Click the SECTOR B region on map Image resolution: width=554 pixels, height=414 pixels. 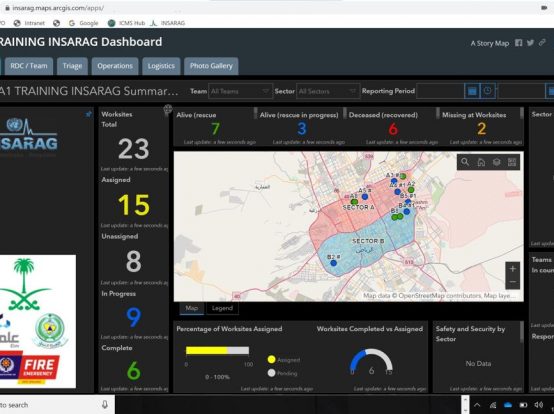tap(367, 241)
